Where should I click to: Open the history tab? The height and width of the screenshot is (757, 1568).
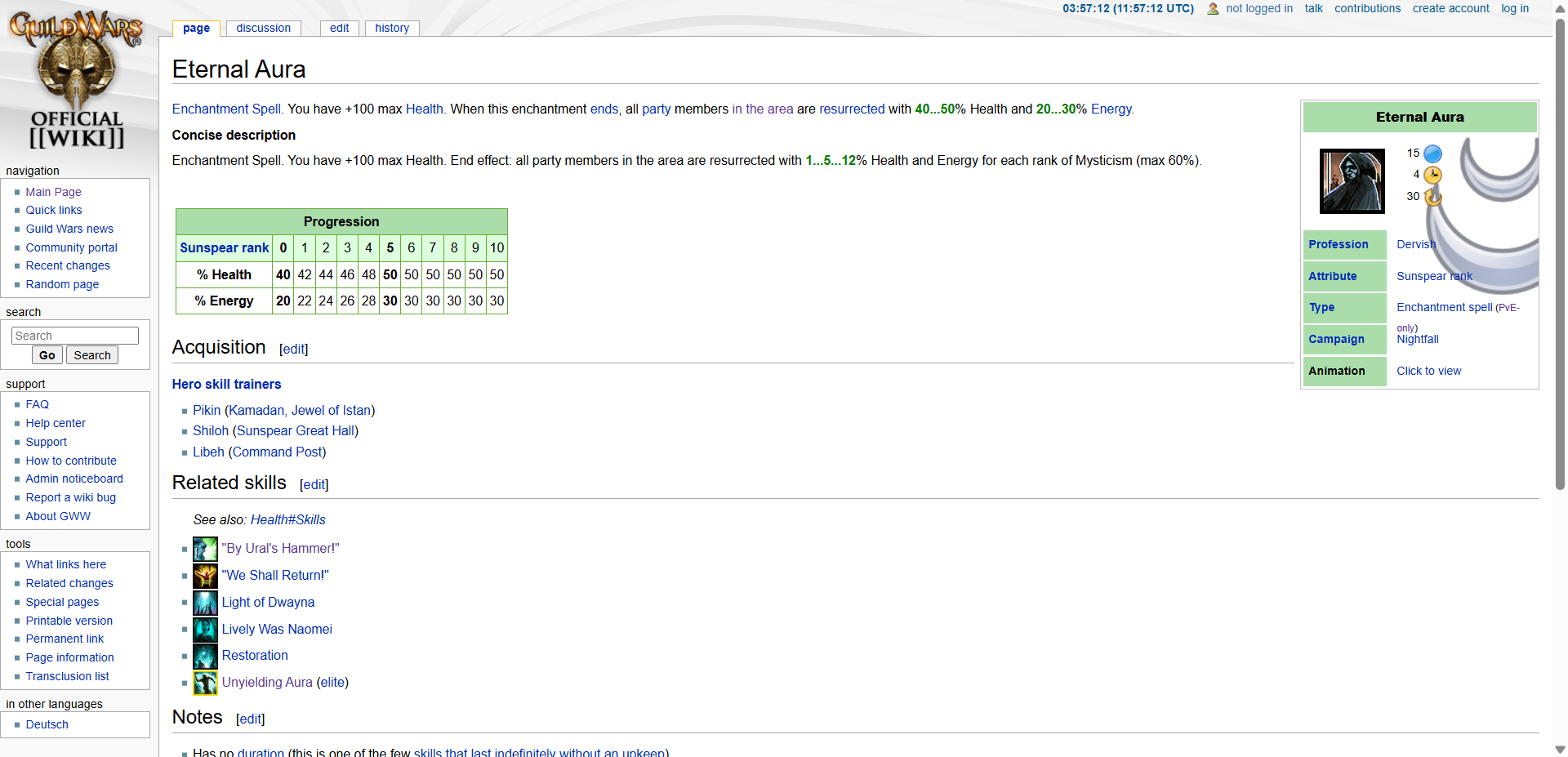(x=392, y=28)
